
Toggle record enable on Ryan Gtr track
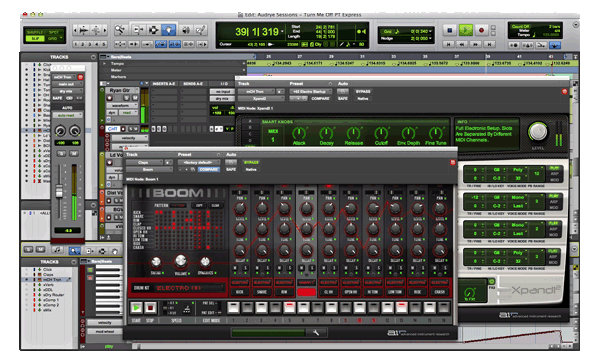click(110, 98)
